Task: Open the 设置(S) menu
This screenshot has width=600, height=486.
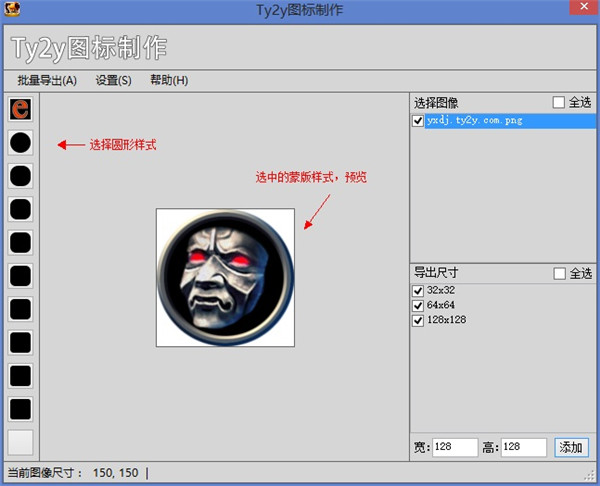Action: pos(113,80)
